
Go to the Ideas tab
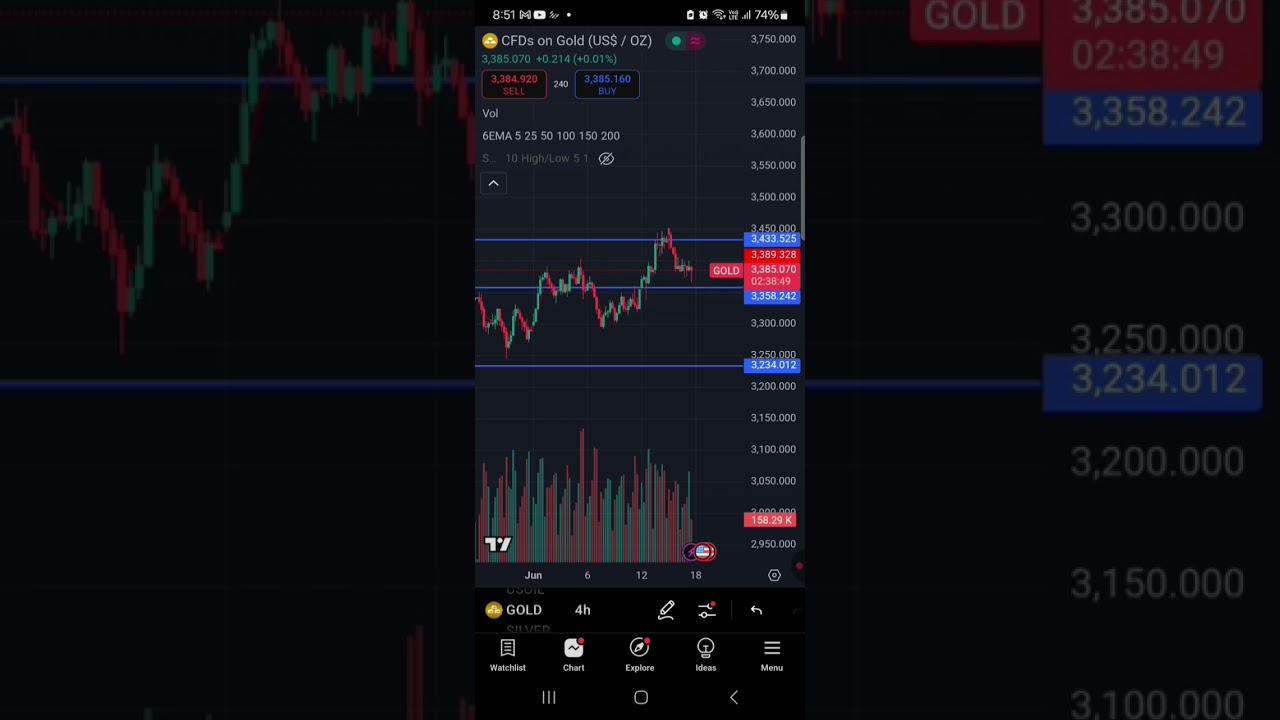pyautogui.click(x=706, y=656)
